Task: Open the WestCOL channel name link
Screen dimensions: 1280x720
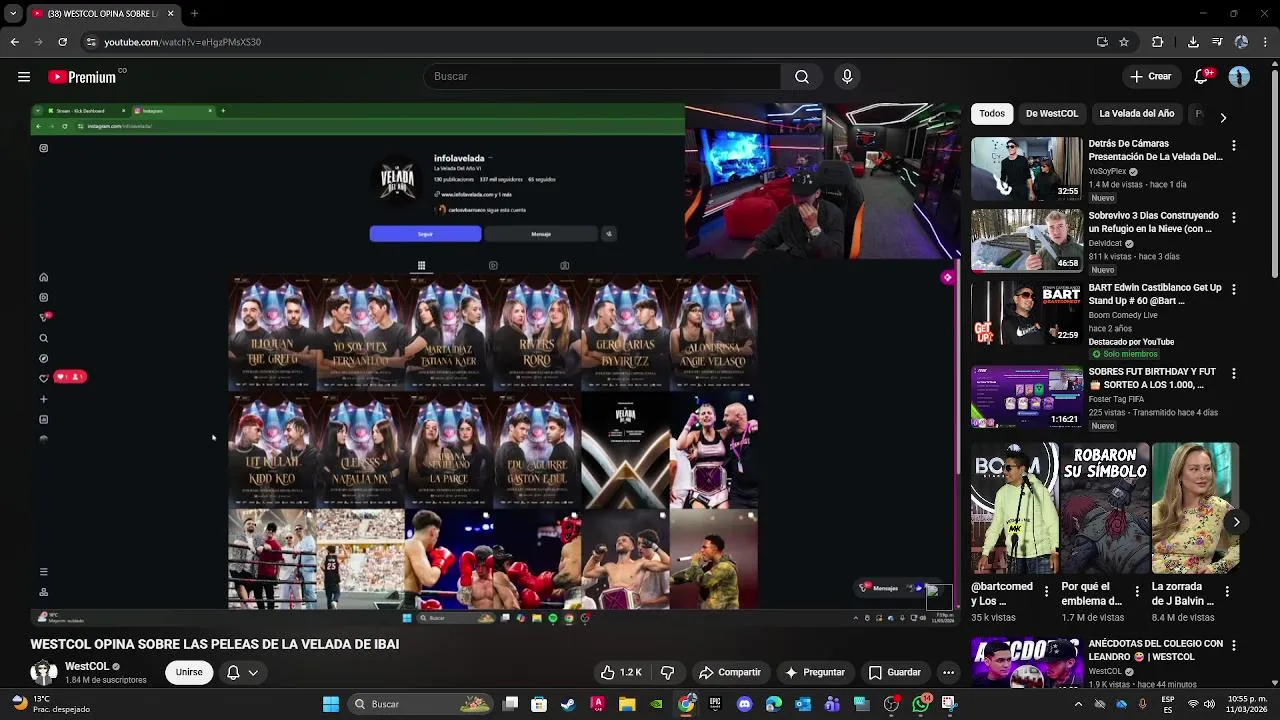Action: [x=87, y=666]
